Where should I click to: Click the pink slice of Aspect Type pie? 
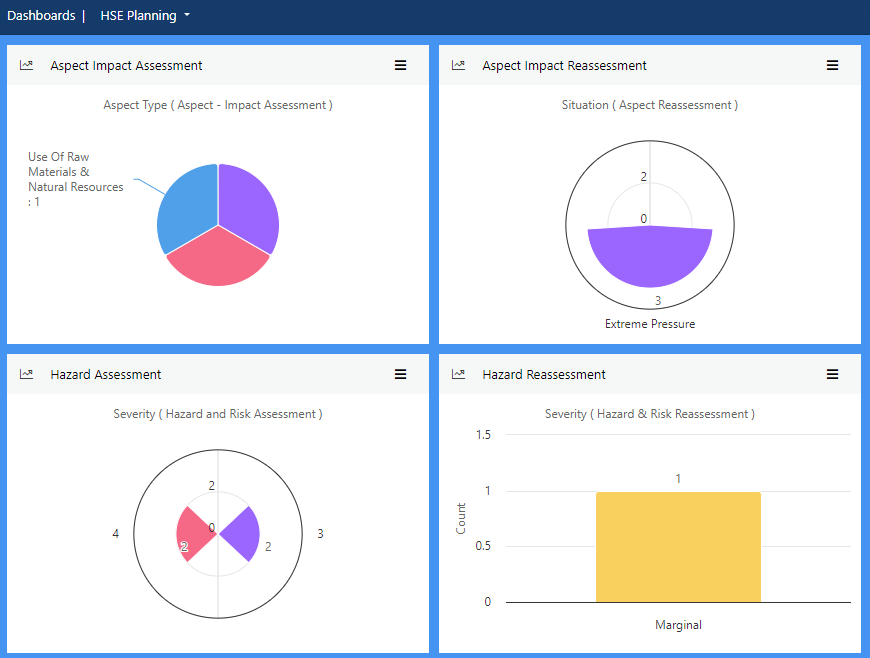point(218,260)
